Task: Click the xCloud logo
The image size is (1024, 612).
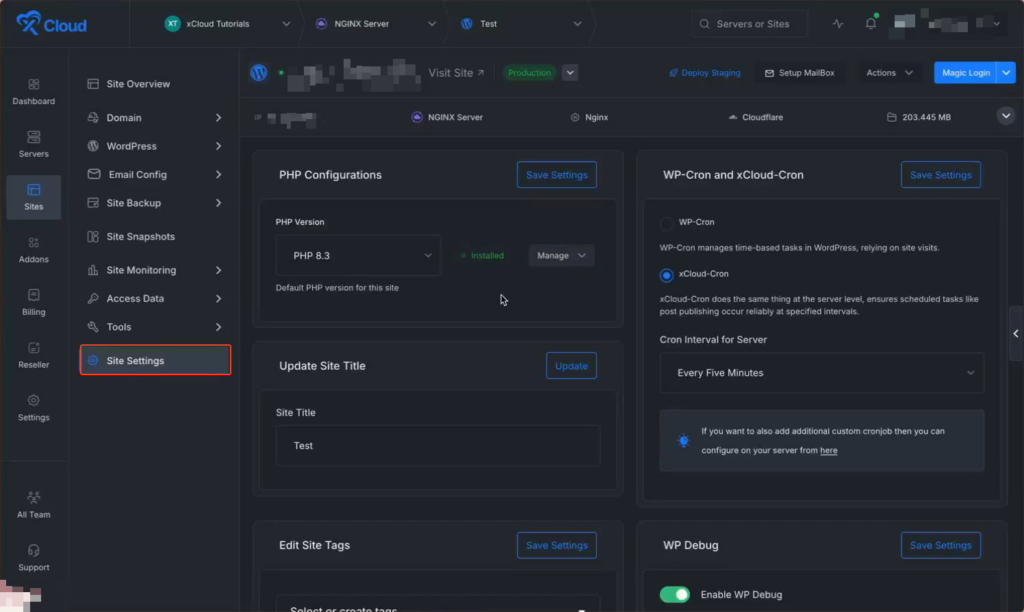Action: (51, 24)
